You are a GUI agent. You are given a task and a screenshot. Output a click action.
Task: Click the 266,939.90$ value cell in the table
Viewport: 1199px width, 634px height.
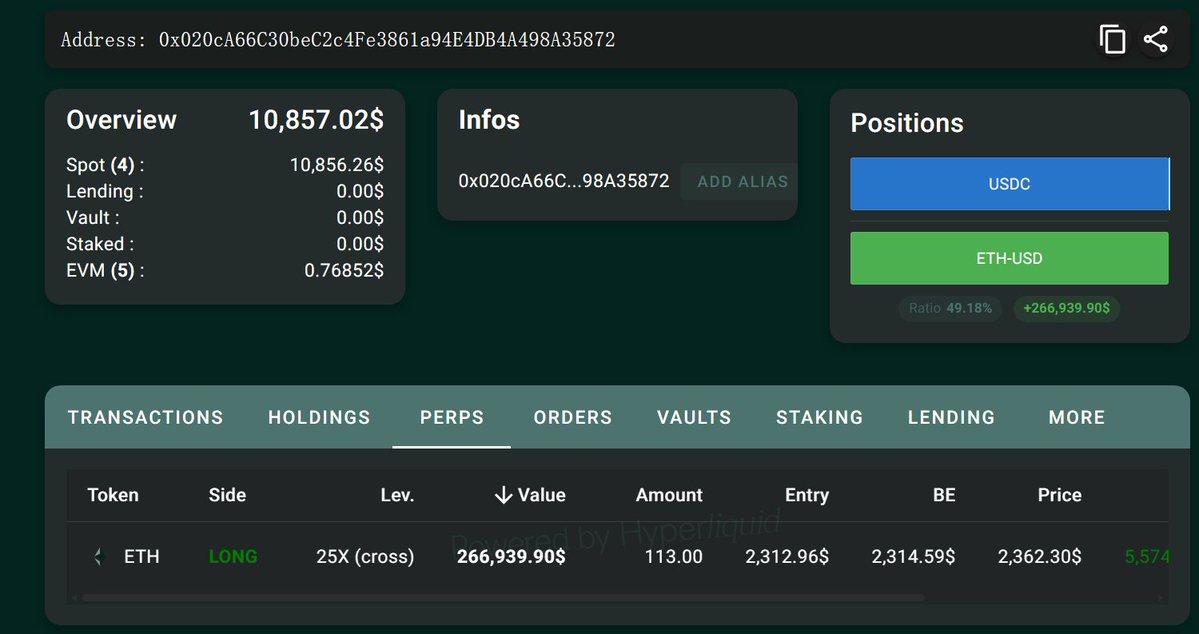point(512,557)
